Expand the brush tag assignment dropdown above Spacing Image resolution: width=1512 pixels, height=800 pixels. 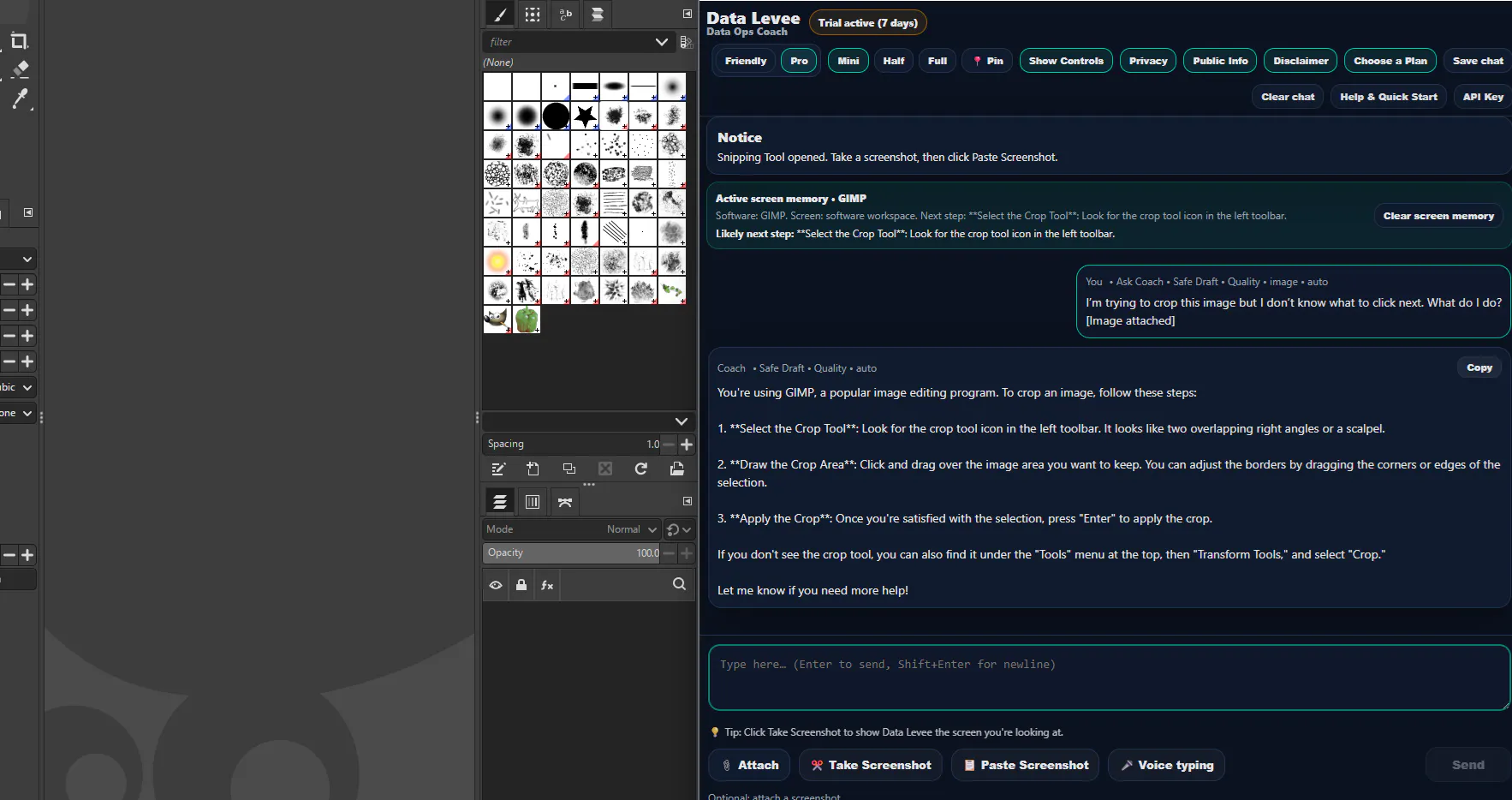[682, 421]
